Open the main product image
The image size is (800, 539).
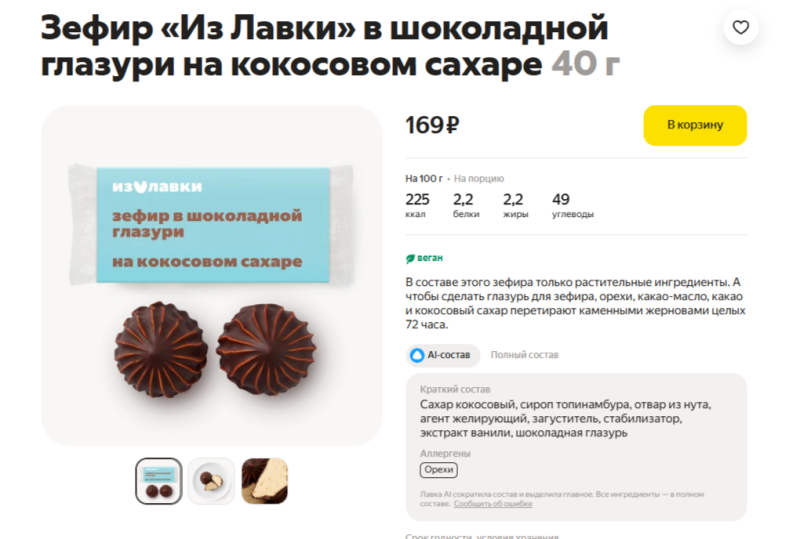coord(211,276)
